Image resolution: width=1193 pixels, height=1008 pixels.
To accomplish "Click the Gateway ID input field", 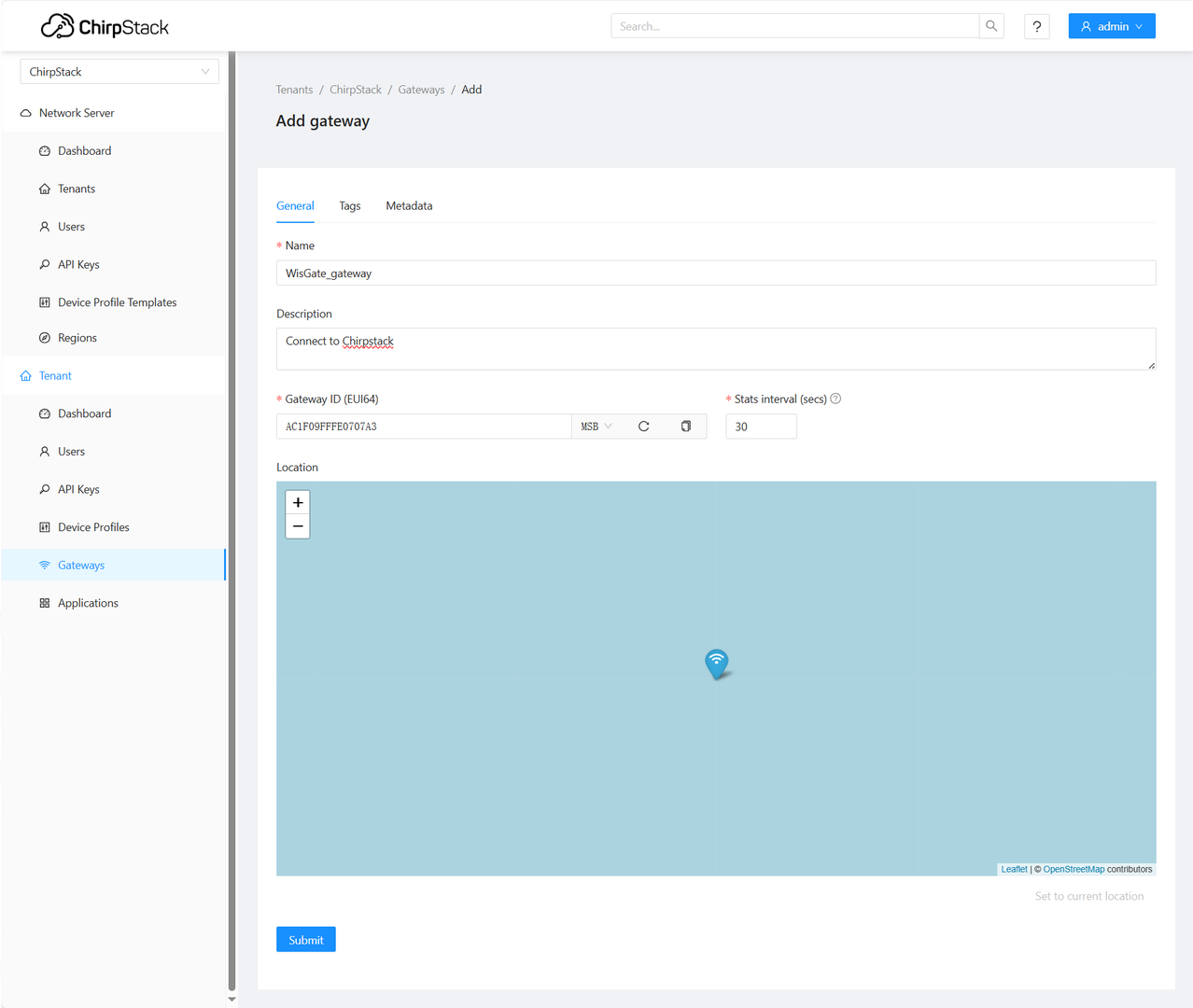I will pyautogui.click(x=424, y=427).
